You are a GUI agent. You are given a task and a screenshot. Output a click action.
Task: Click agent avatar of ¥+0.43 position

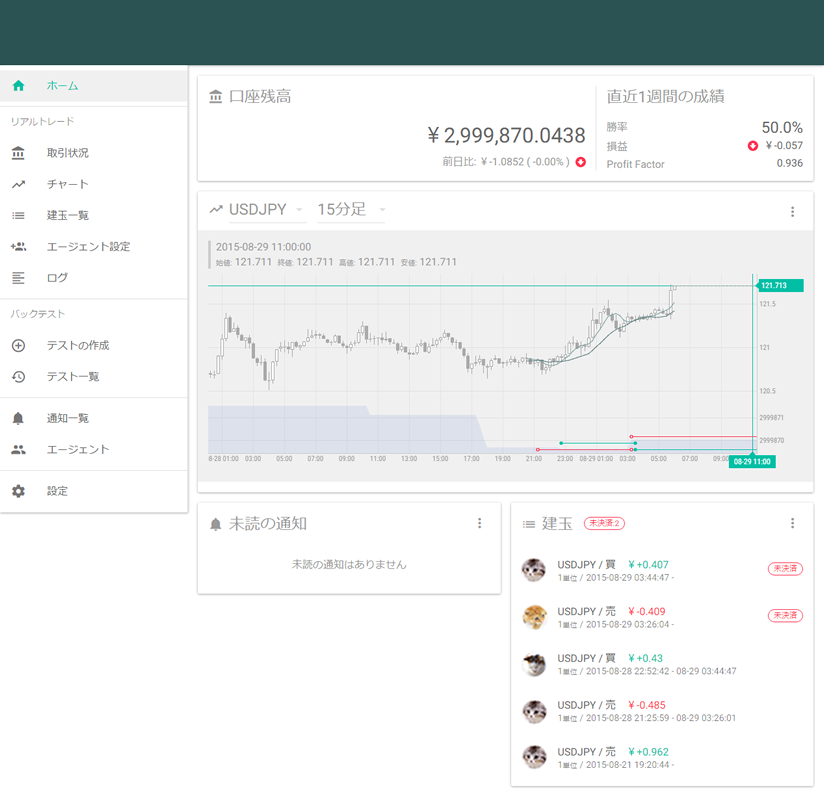click(534, 664)
